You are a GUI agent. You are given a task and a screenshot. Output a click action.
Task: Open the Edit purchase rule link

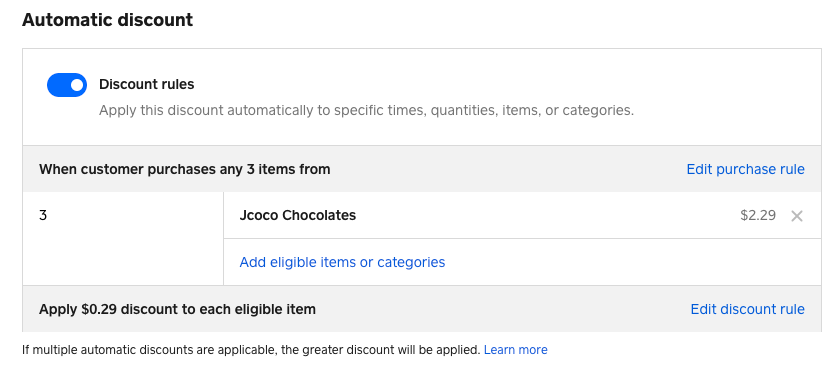[x=745, y=169]
